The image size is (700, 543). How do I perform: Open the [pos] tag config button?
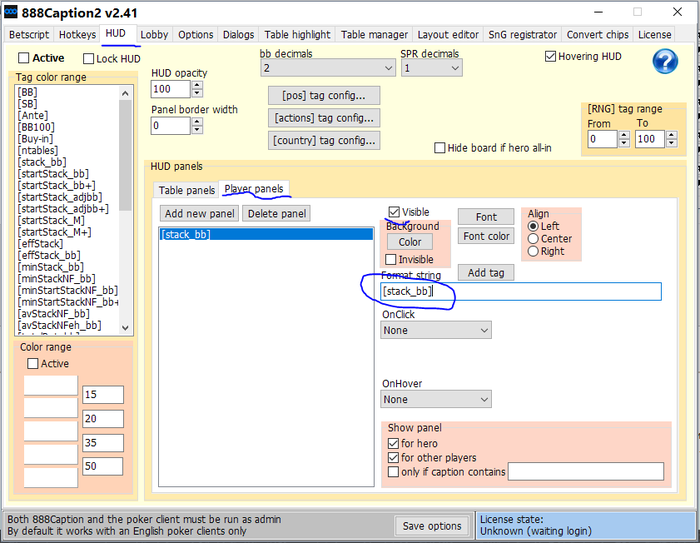click(324, 95)
